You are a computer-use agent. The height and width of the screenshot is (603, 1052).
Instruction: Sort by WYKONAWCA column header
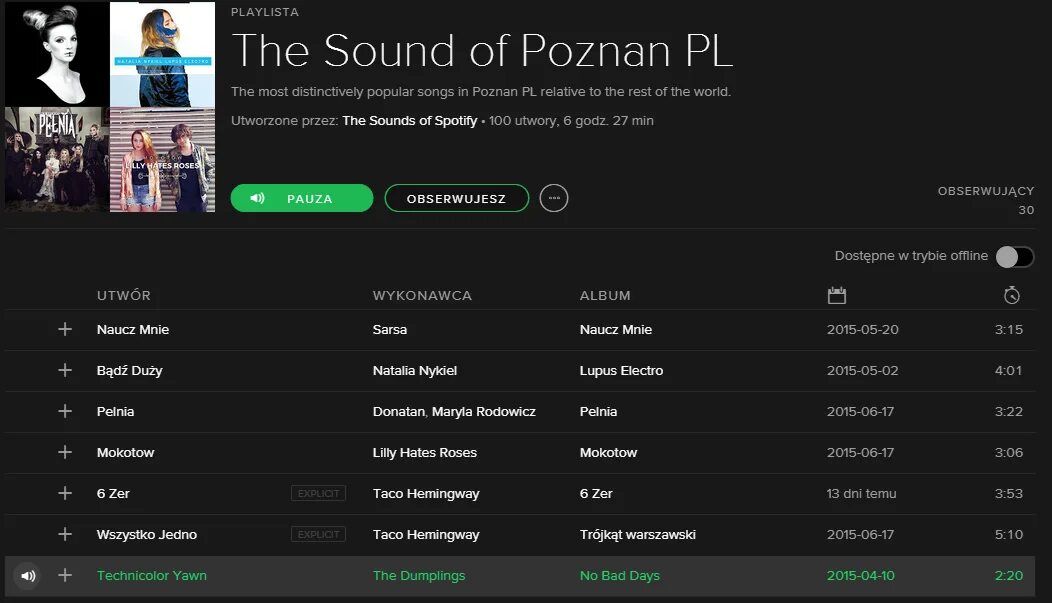pos(422,295)
